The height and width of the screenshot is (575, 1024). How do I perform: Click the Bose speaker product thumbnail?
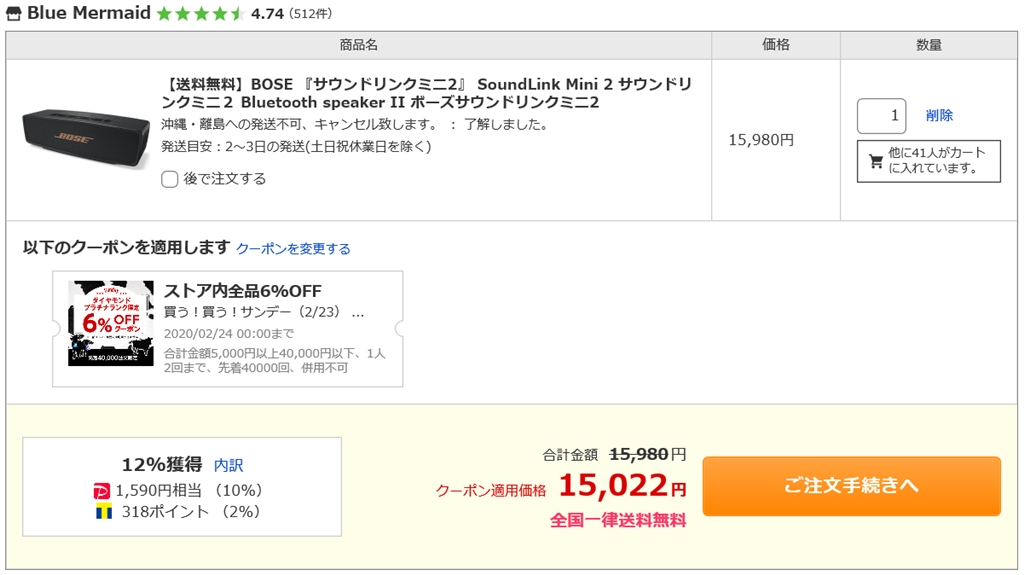point(84,138)
